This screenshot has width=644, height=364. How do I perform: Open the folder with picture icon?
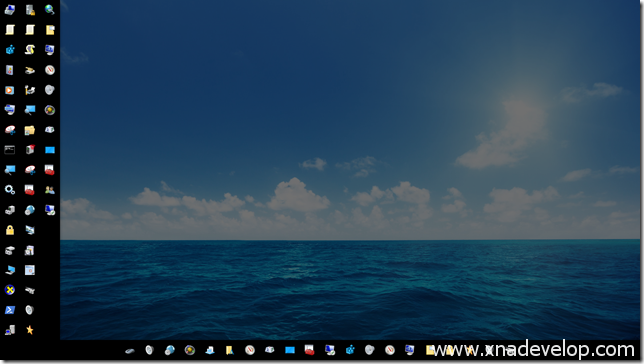pos(30,130)
